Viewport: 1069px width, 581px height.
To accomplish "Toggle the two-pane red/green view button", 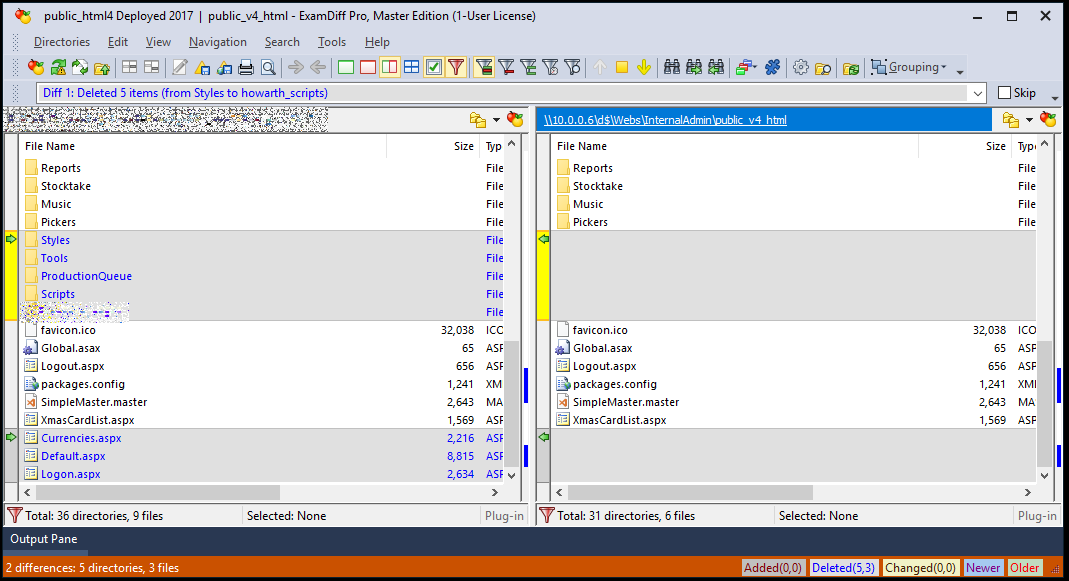I will tap(389, 67).
